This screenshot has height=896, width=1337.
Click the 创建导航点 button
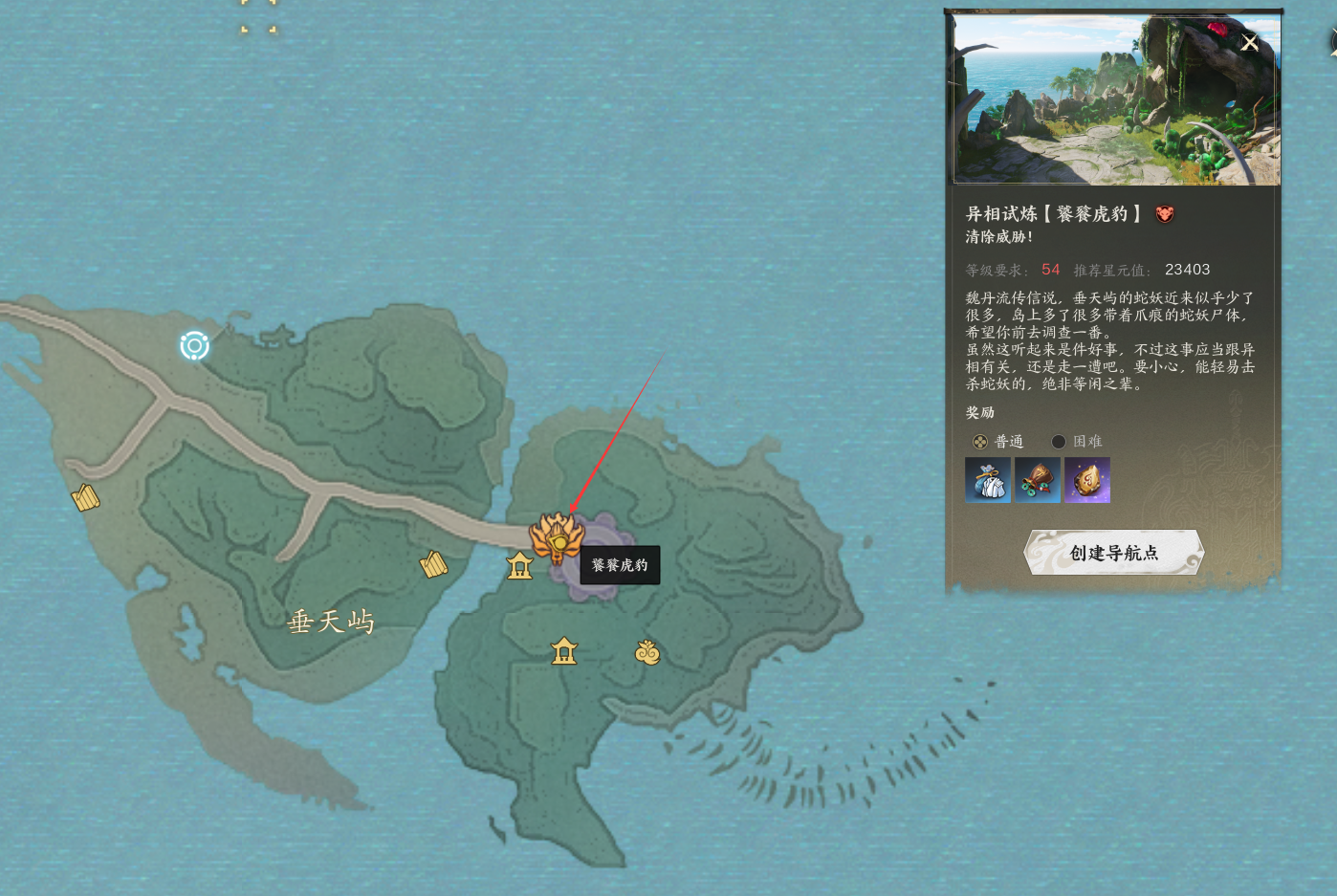(x=1113, y=553)
